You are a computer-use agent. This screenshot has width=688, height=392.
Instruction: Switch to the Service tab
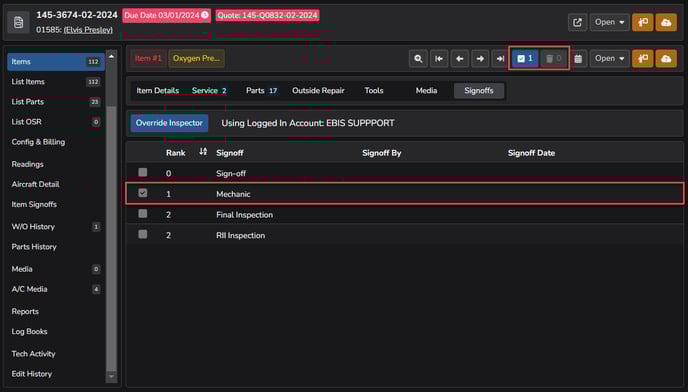[x=209, y=90]
